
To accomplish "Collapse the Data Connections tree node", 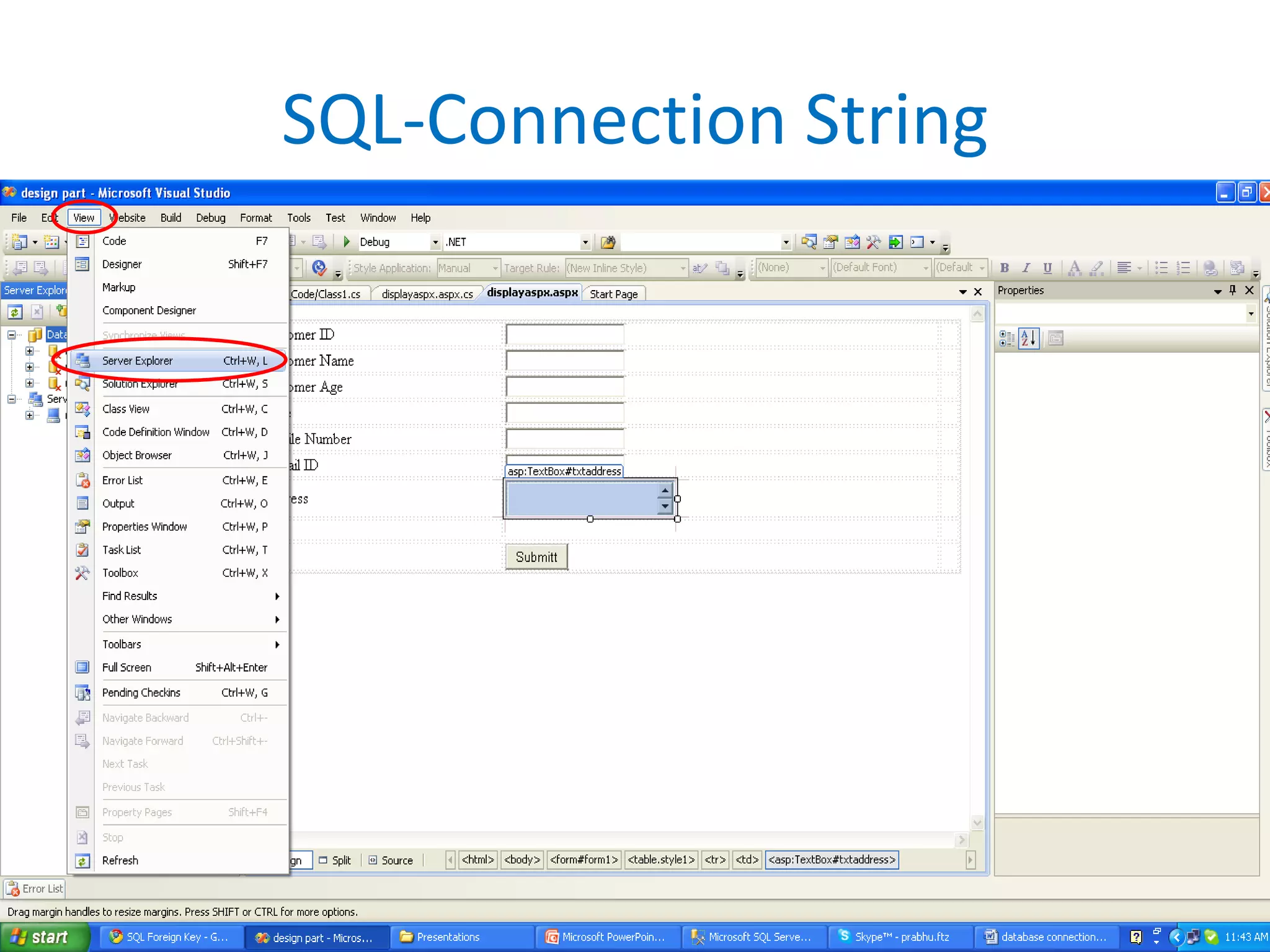I will point(12,335).
